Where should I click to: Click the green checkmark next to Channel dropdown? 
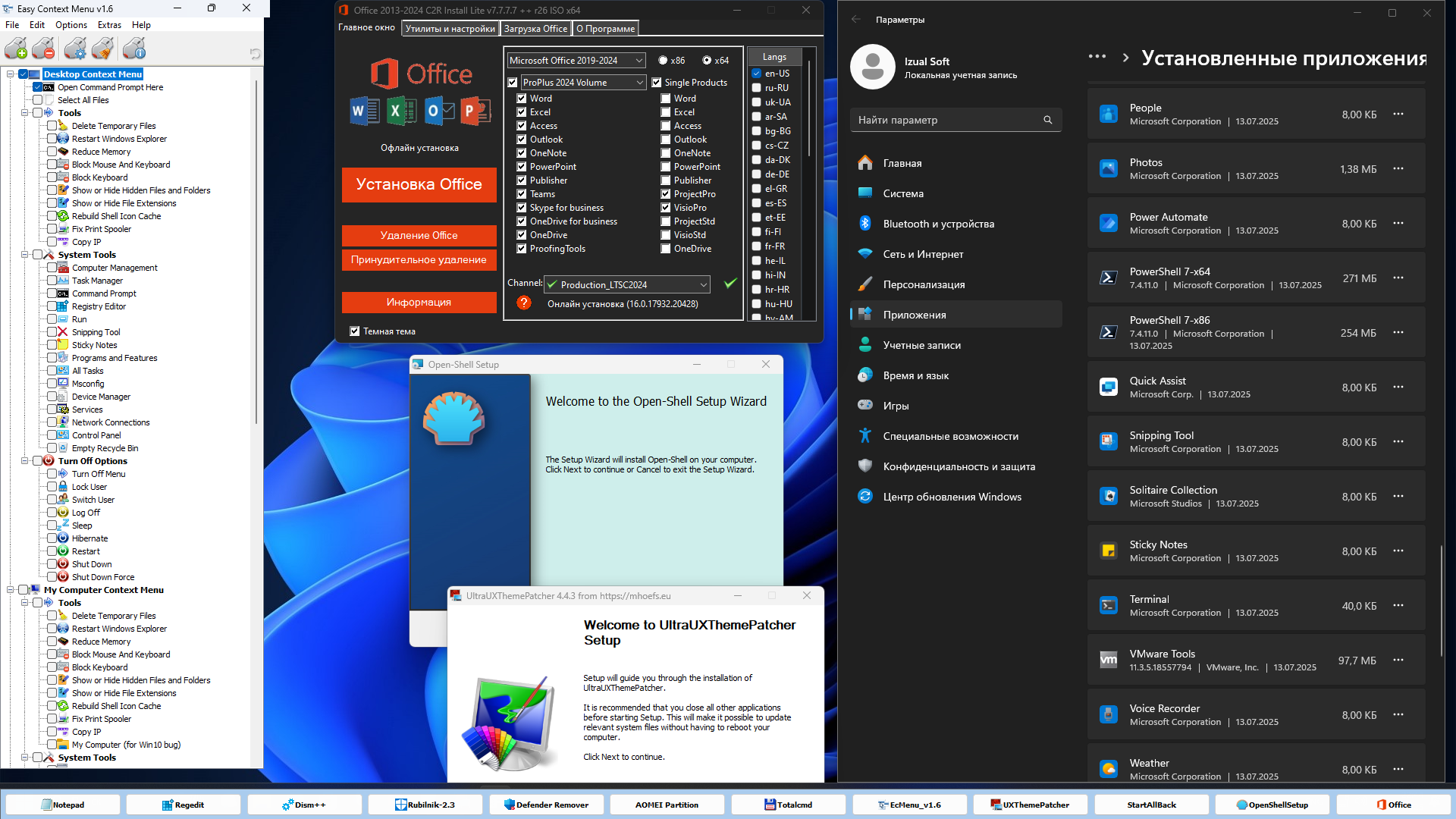point(730,284)
